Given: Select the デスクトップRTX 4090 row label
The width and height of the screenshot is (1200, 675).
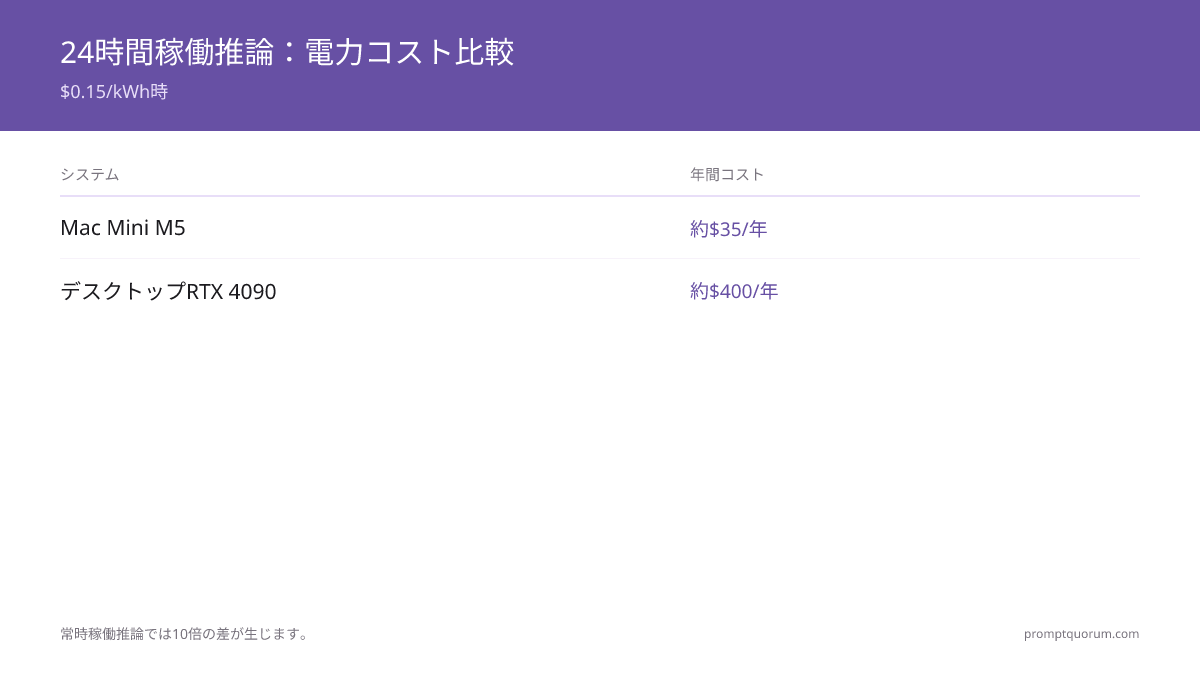Looking at the screenshot, I should (x=168, y=291).
